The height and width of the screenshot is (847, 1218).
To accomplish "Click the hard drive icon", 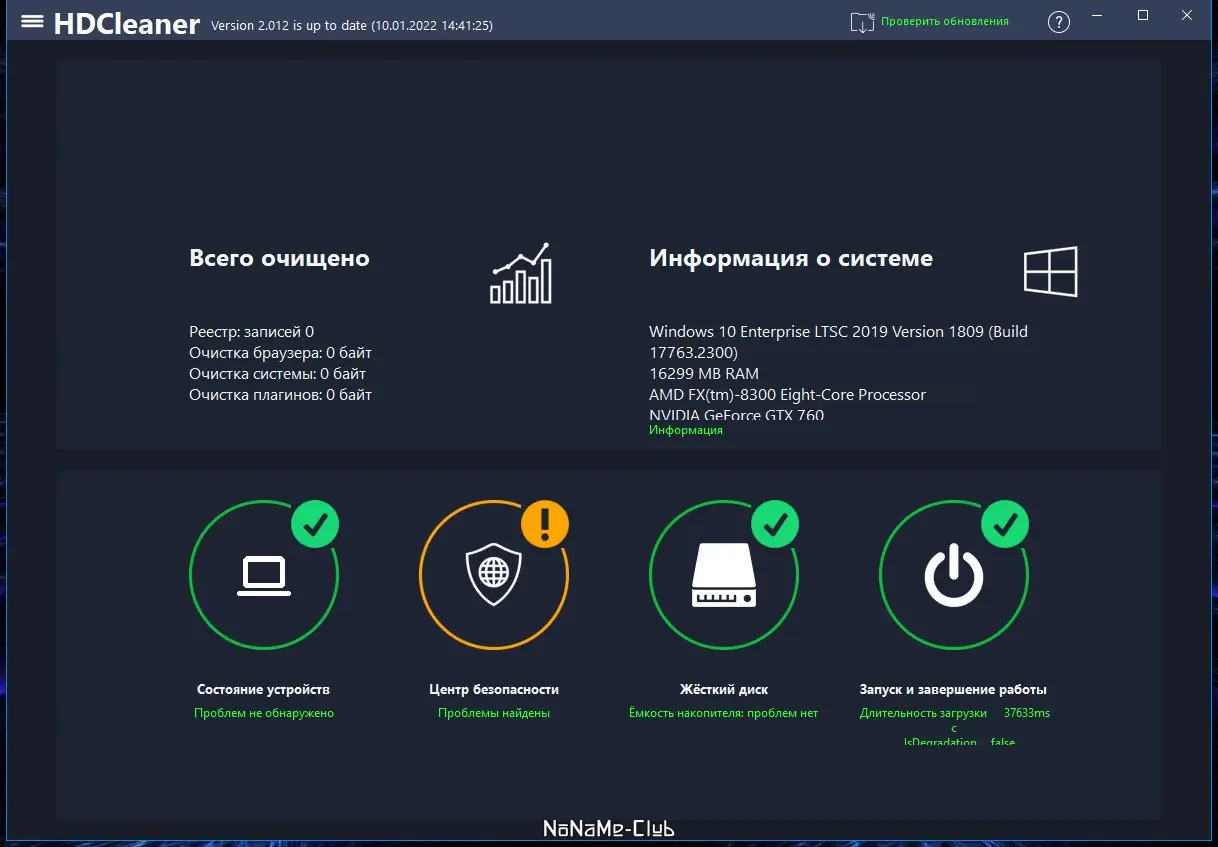I will point(724,575).
